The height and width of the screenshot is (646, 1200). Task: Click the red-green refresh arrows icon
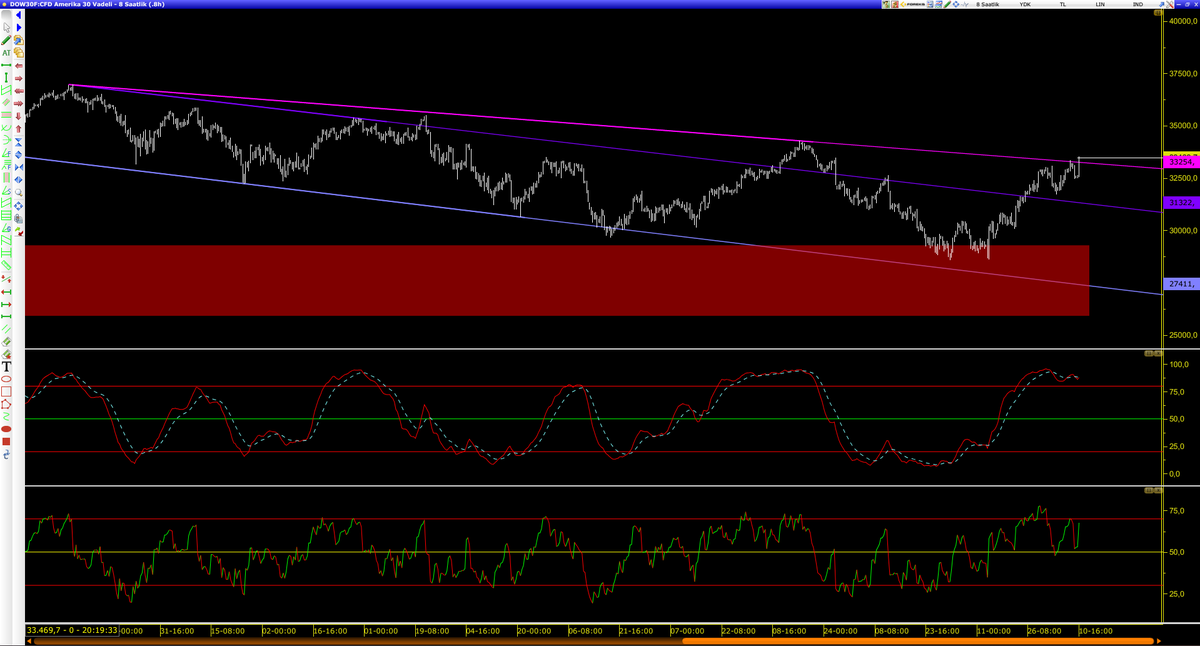[19, 232]
